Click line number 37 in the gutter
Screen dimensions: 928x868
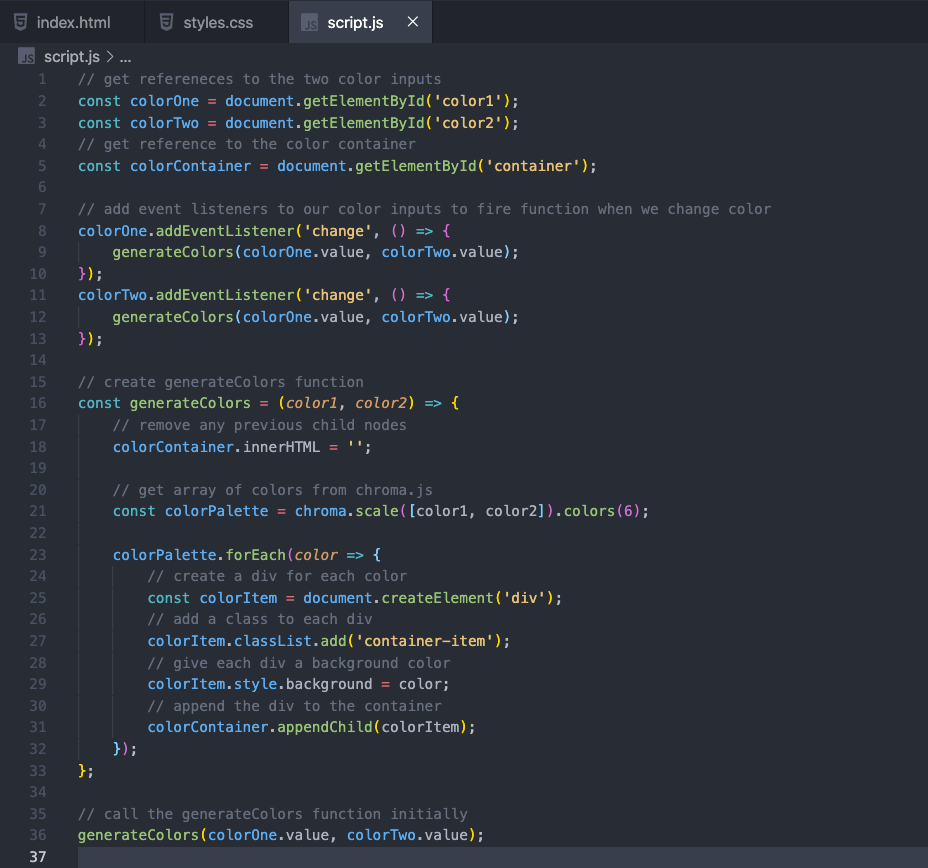38,857
